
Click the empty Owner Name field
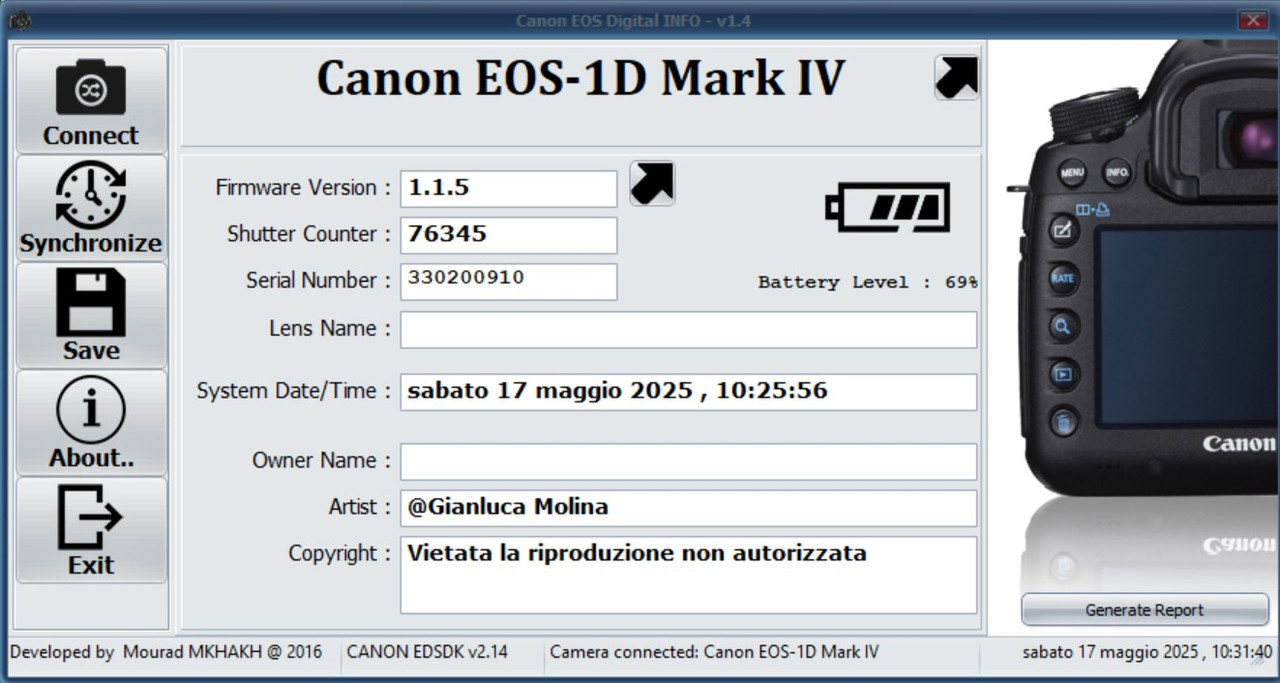click(x=689, y=462)
